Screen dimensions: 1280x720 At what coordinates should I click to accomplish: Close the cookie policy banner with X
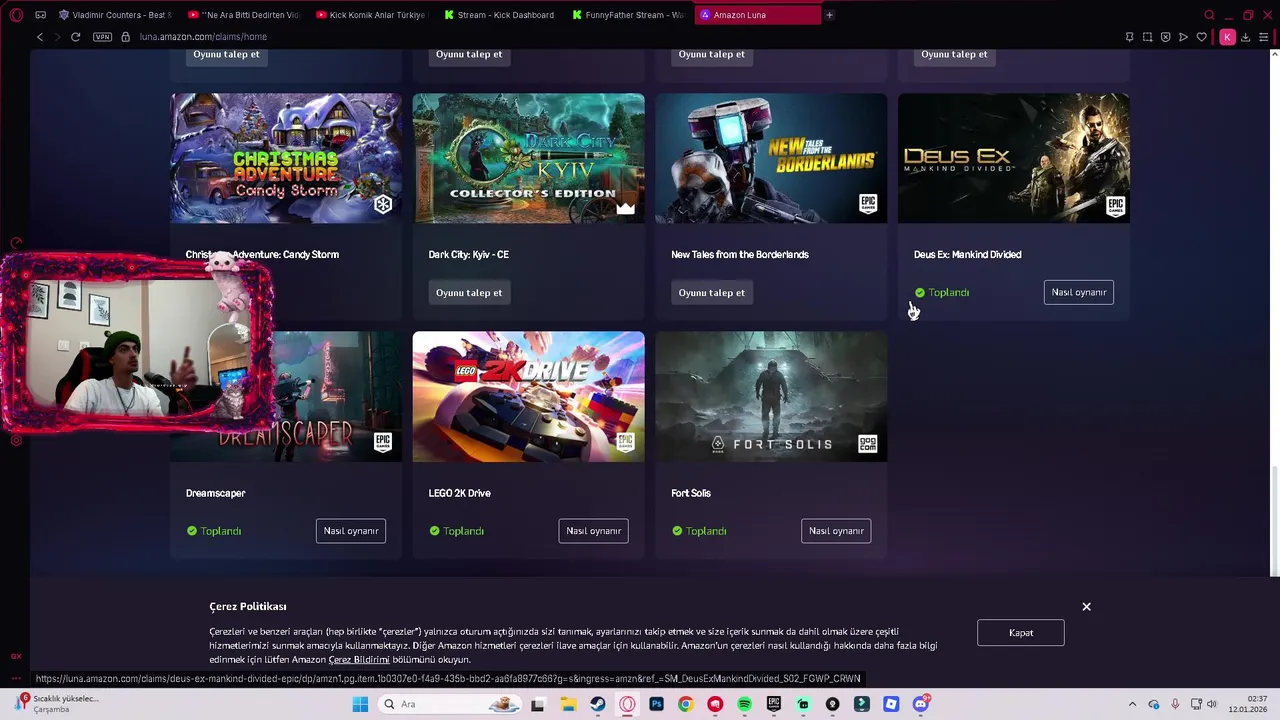click(1086, 607)
